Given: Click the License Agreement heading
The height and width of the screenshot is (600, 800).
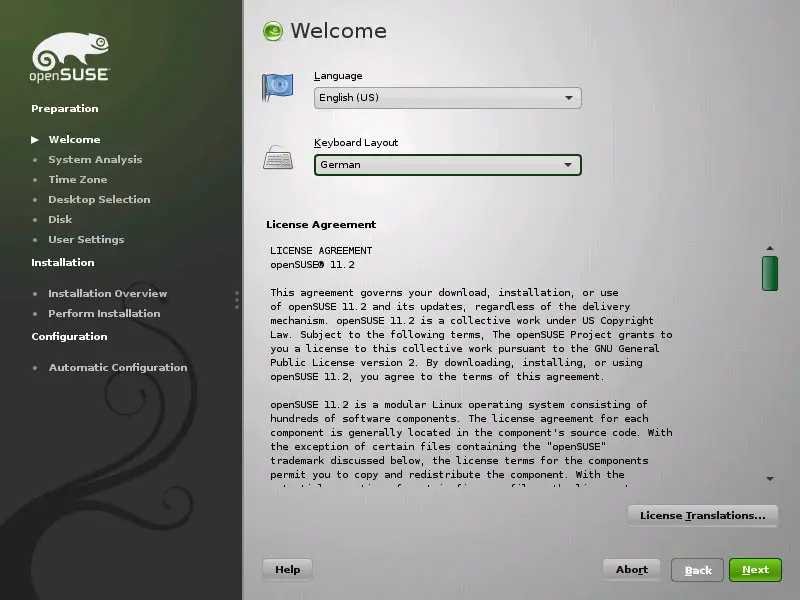Looking at the screenshot, I should click(x=321, y=224).
